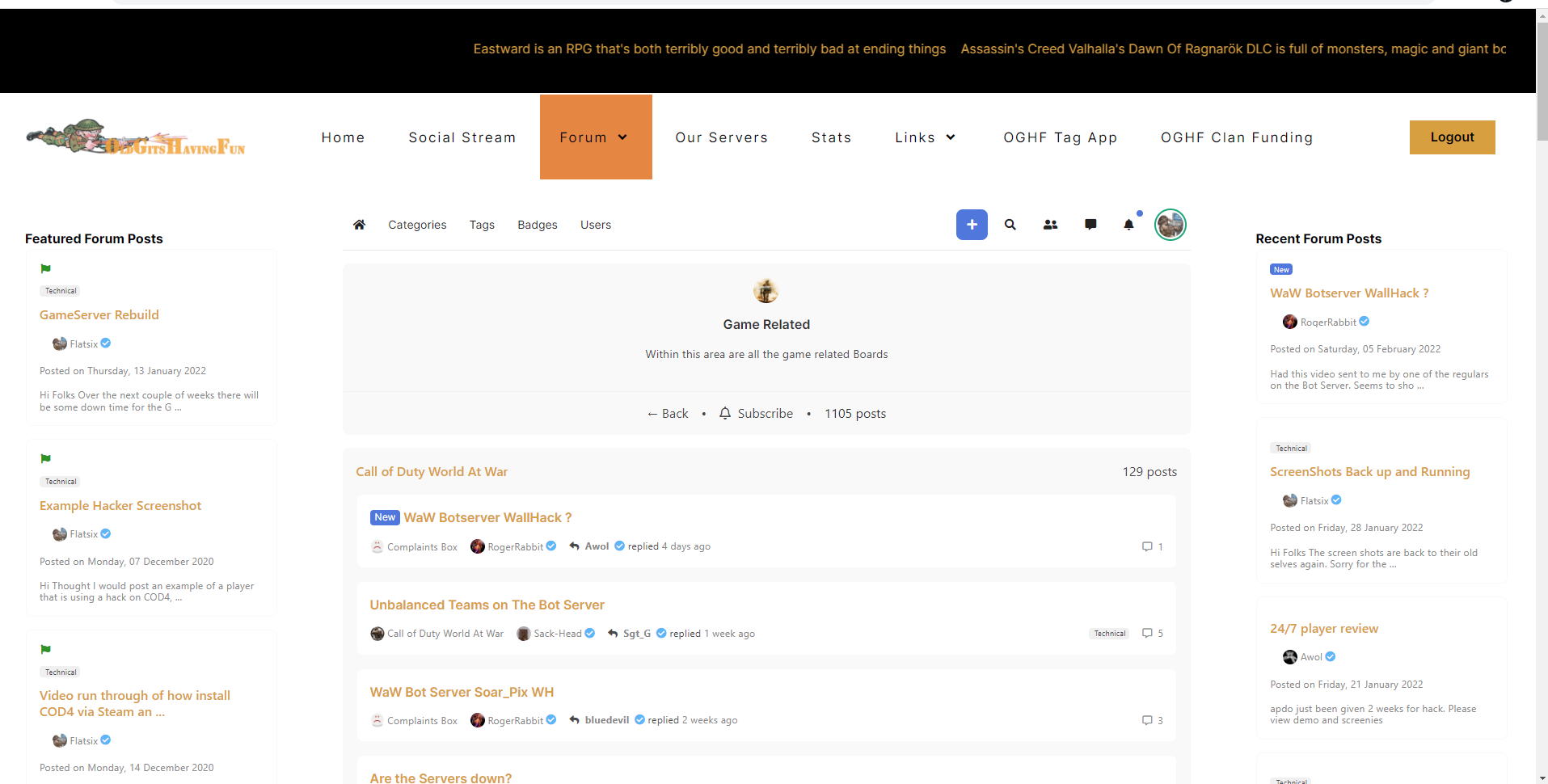Screen dimensions: 1548x784
Task: Open the Social Stream menu item
Action: [x=462, y=137]
